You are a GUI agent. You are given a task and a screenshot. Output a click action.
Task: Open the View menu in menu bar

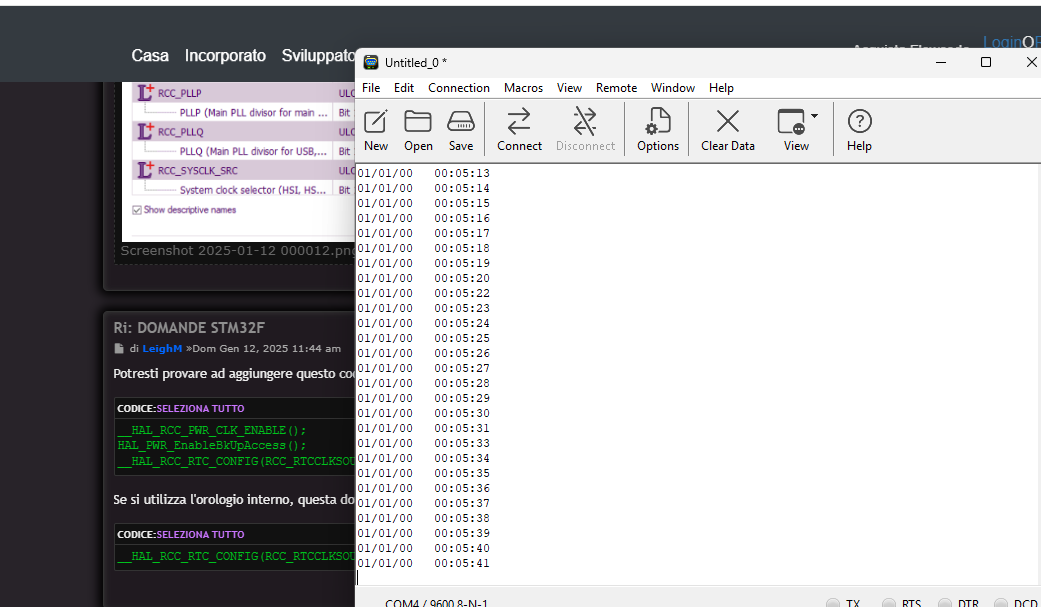pos(569,88)
